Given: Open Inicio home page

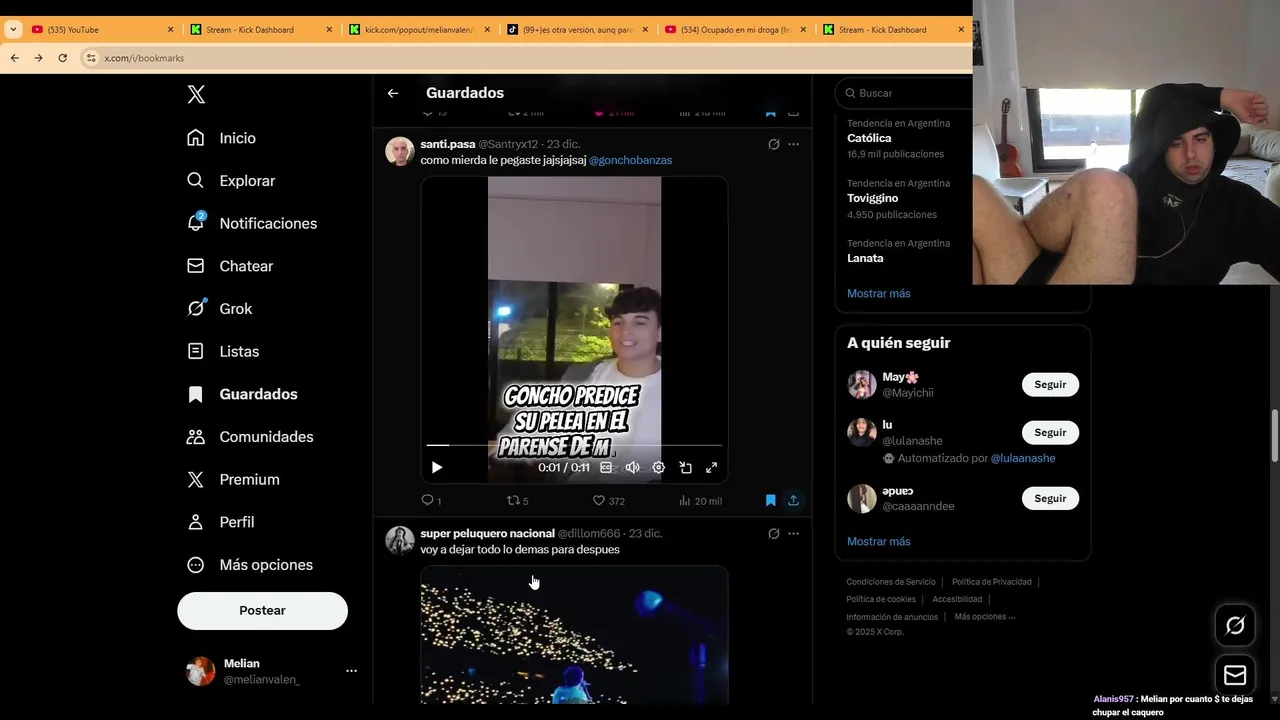Looking at the screenshot, I should coord(222,138).
